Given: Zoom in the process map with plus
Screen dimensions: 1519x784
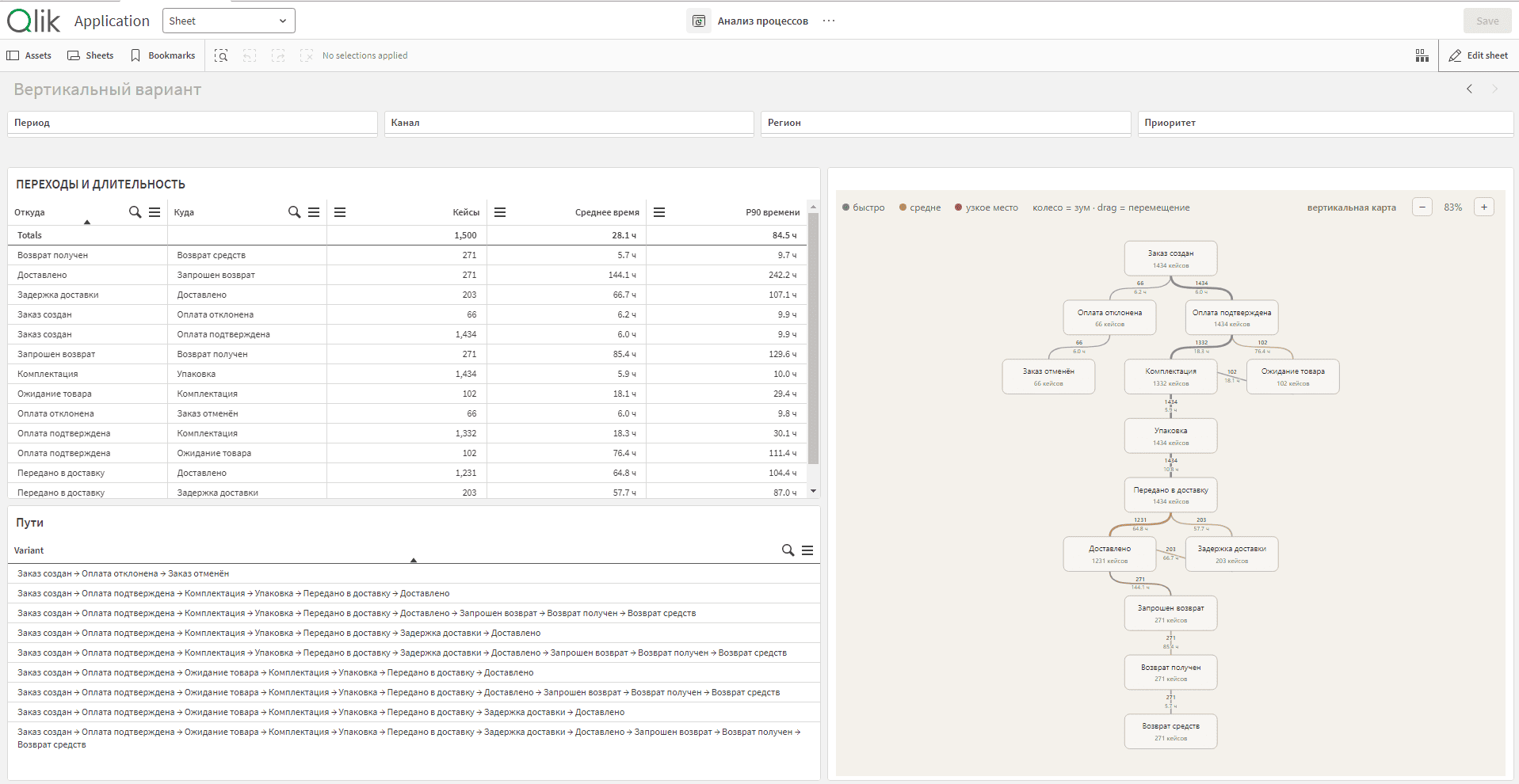Looking at the screenshot, I should click(x=1484, y=207).
